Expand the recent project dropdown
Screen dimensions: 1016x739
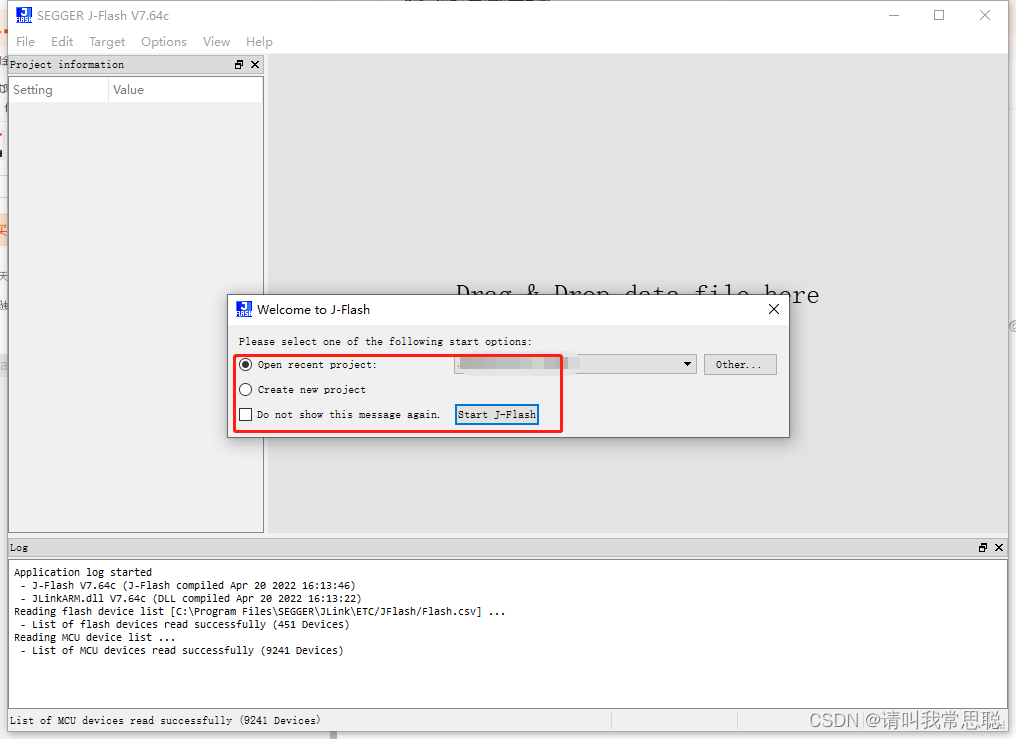pos(687,365)
